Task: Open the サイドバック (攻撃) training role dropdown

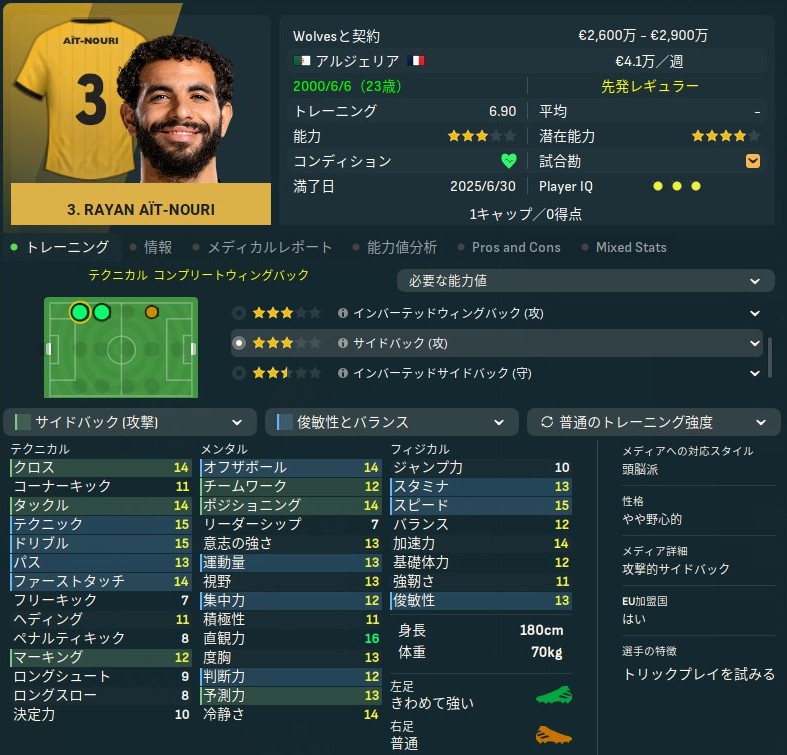Action: (x=130, y=422)
